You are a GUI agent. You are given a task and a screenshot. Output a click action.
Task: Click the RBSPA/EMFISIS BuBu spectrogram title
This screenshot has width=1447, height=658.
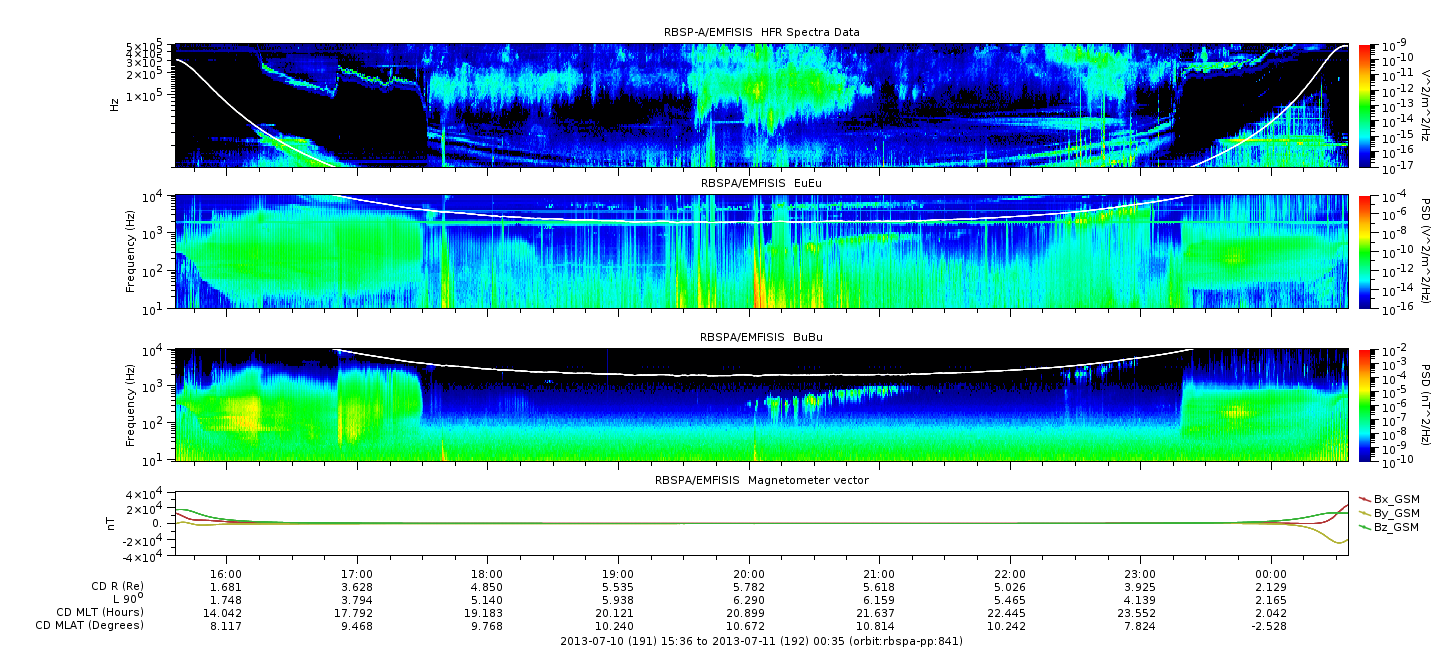click(x=761, y=339)
